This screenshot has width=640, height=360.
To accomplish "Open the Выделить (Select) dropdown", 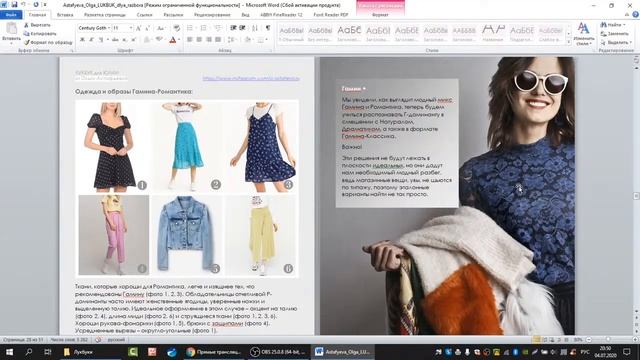I will 616,42.
